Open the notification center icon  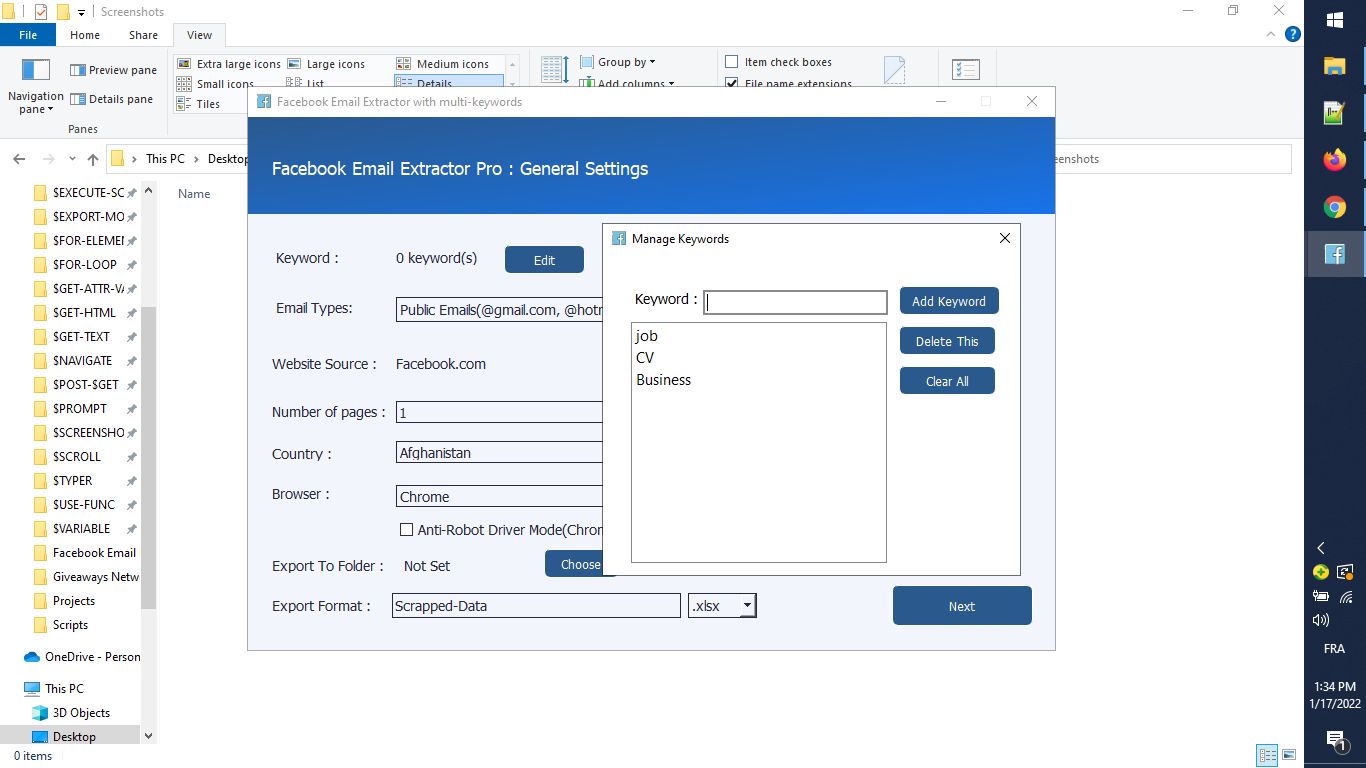[x=1335, y=740]
